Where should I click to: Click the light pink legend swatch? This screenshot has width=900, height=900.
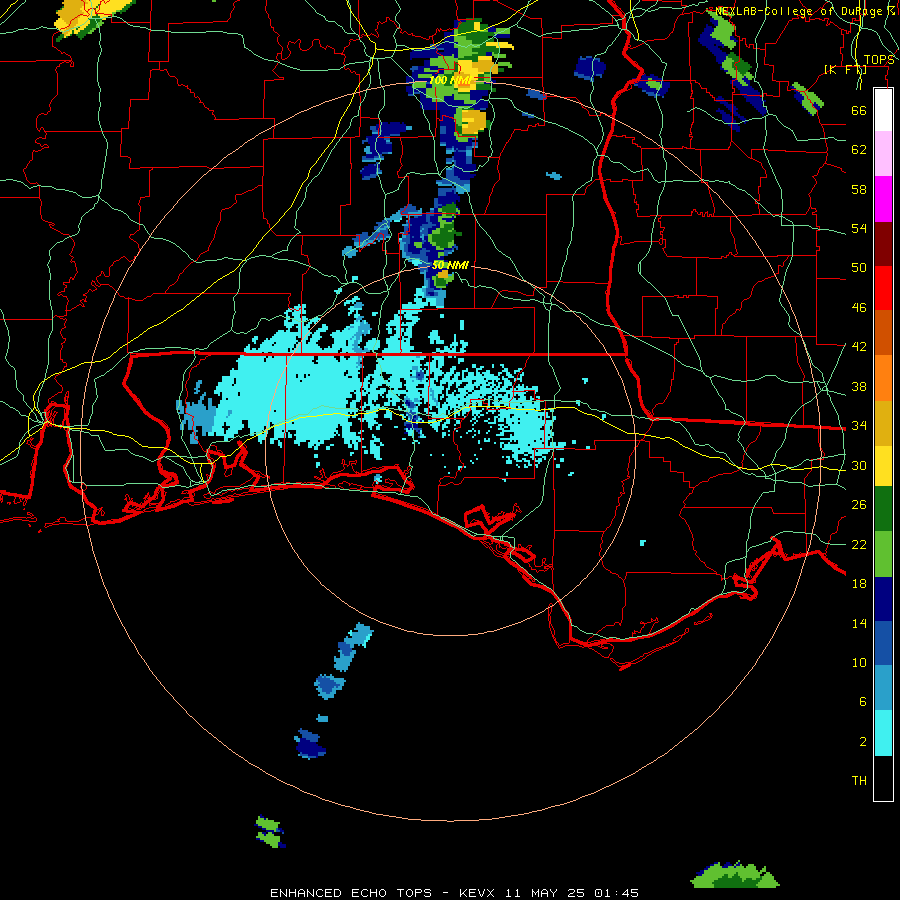(883, 153)
